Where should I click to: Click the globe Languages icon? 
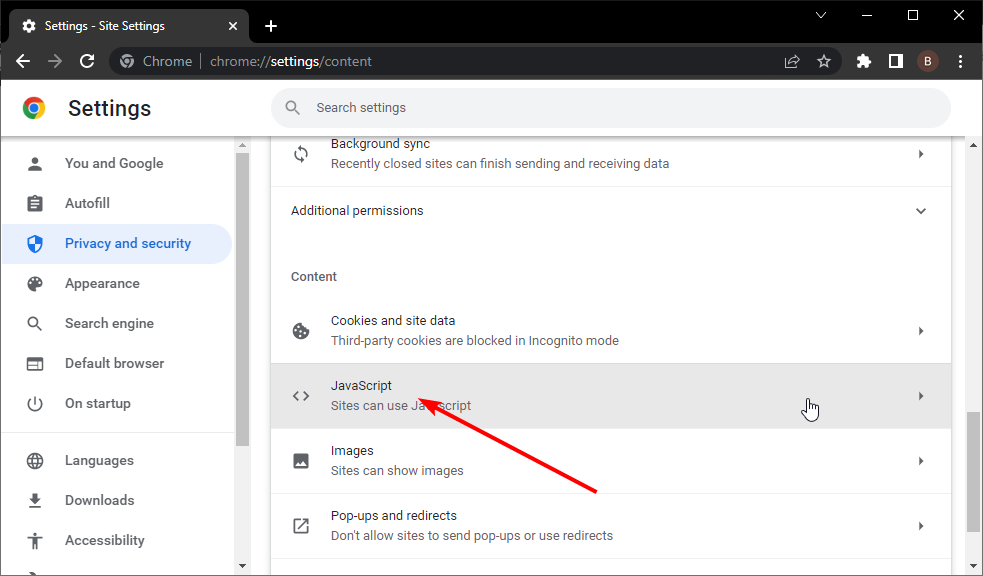pyautogui.click(x=35, y=461)
